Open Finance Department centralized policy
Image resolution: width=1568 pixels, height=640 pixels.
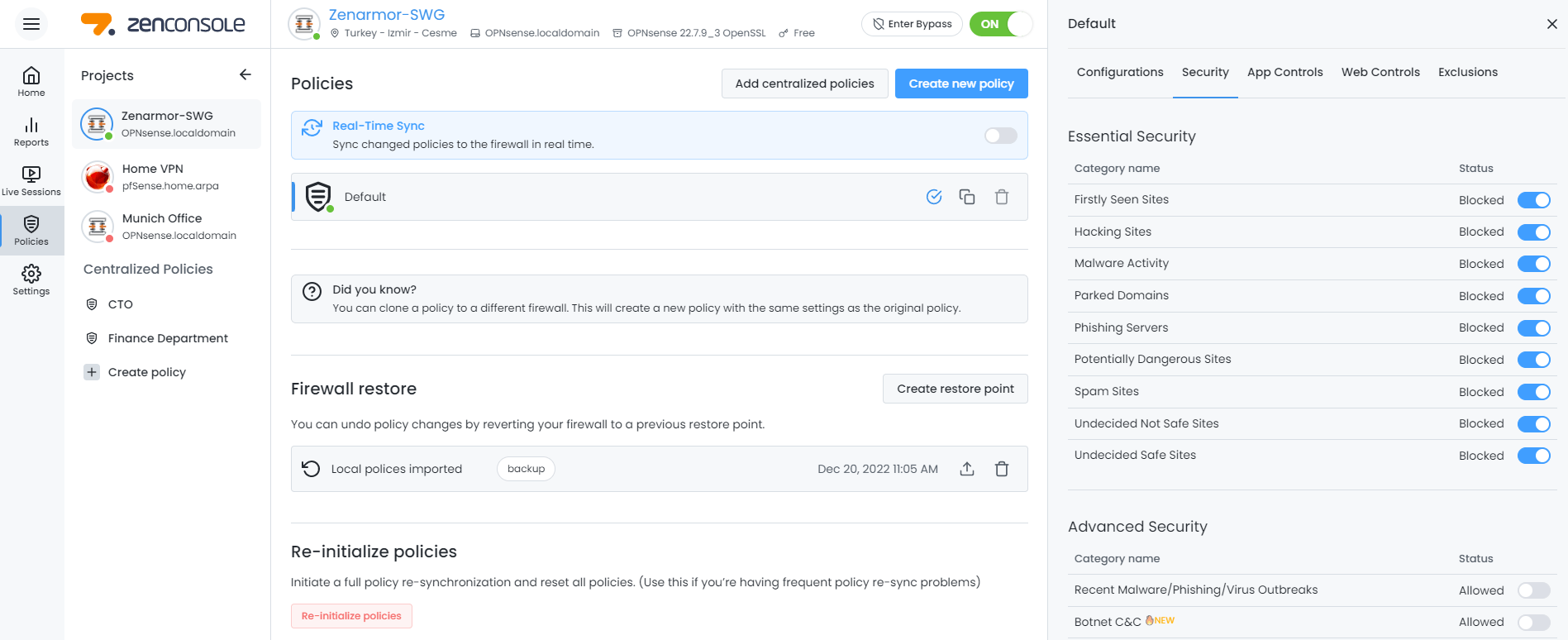point(168,338)
